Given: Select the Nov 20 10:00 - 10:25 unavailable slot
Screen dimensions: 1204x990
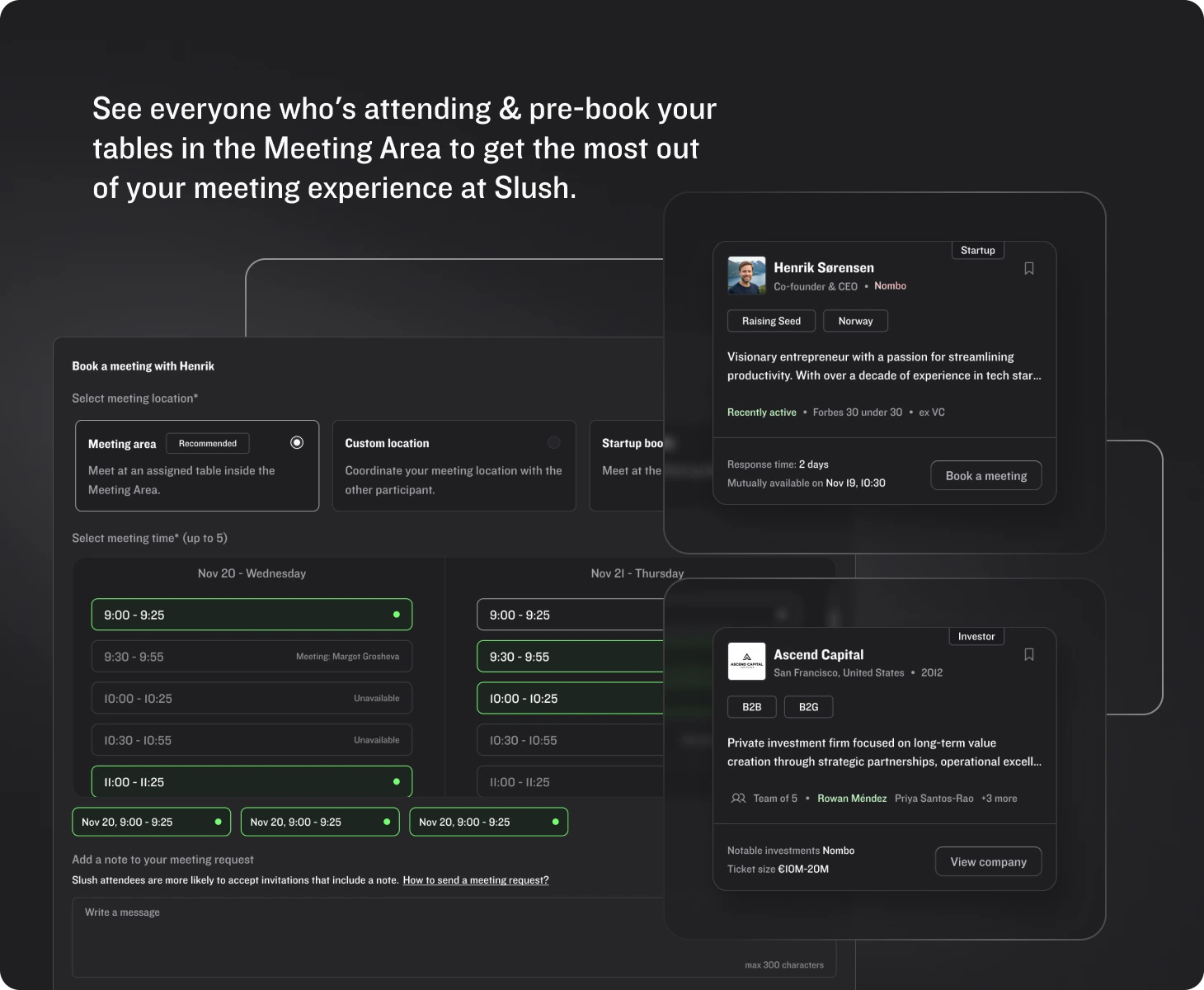Looking at the screenshot, I should (x=252, y=698).
